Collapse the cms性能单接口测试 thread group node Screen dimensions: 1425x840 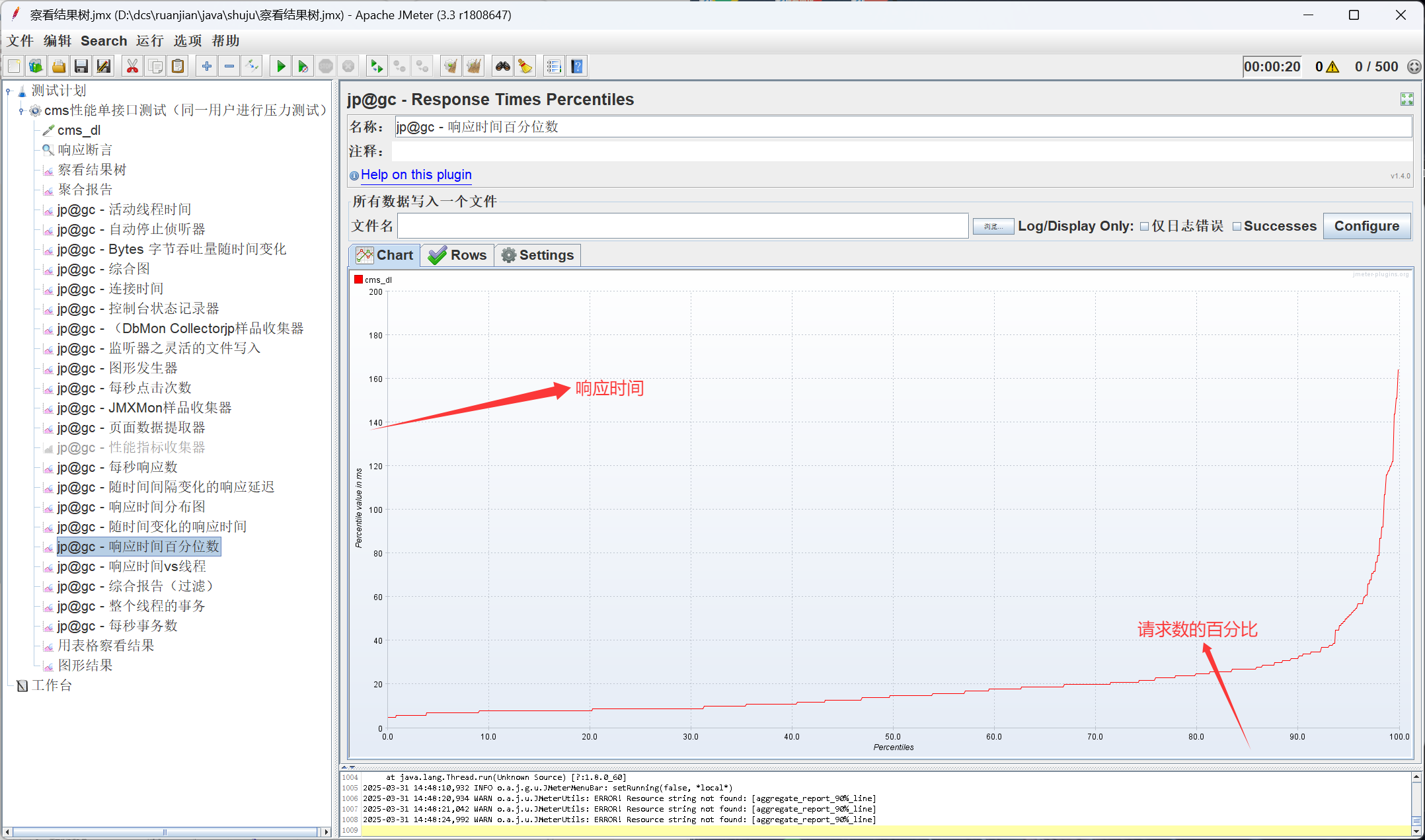(x=22, y=110)
